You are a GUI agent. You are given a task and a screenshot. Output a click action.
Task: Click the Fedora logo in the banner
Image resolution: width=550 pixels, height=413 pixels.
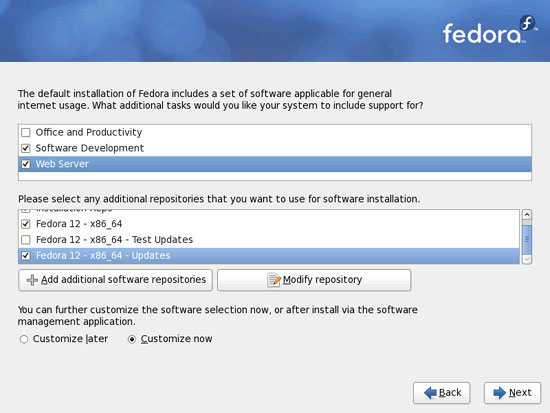(490, 30)
